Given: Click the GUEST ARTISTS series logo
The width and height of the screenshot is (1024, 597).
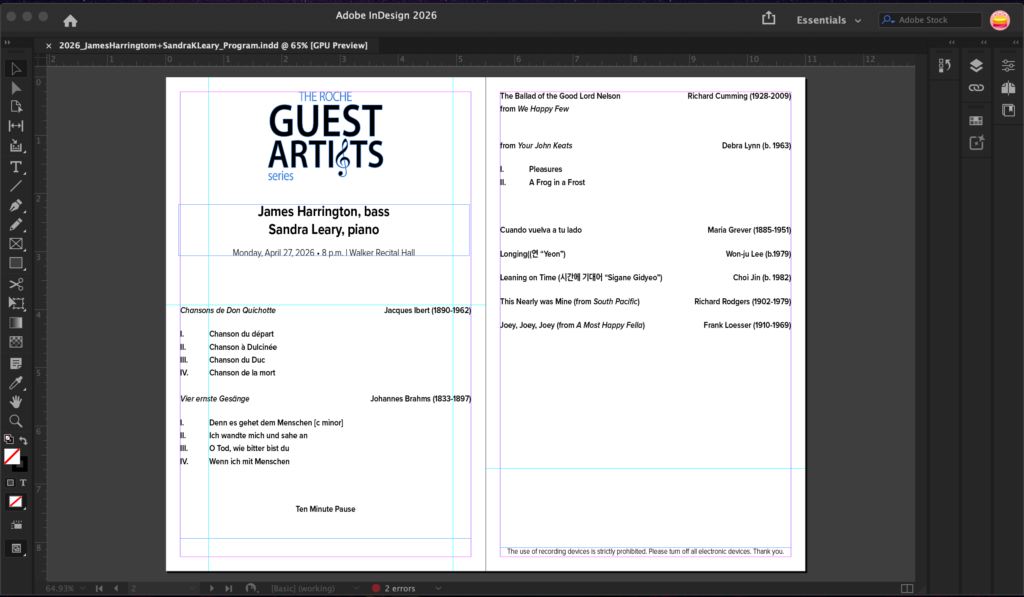Looking at the screenshot, I should (x=326, y=136).
